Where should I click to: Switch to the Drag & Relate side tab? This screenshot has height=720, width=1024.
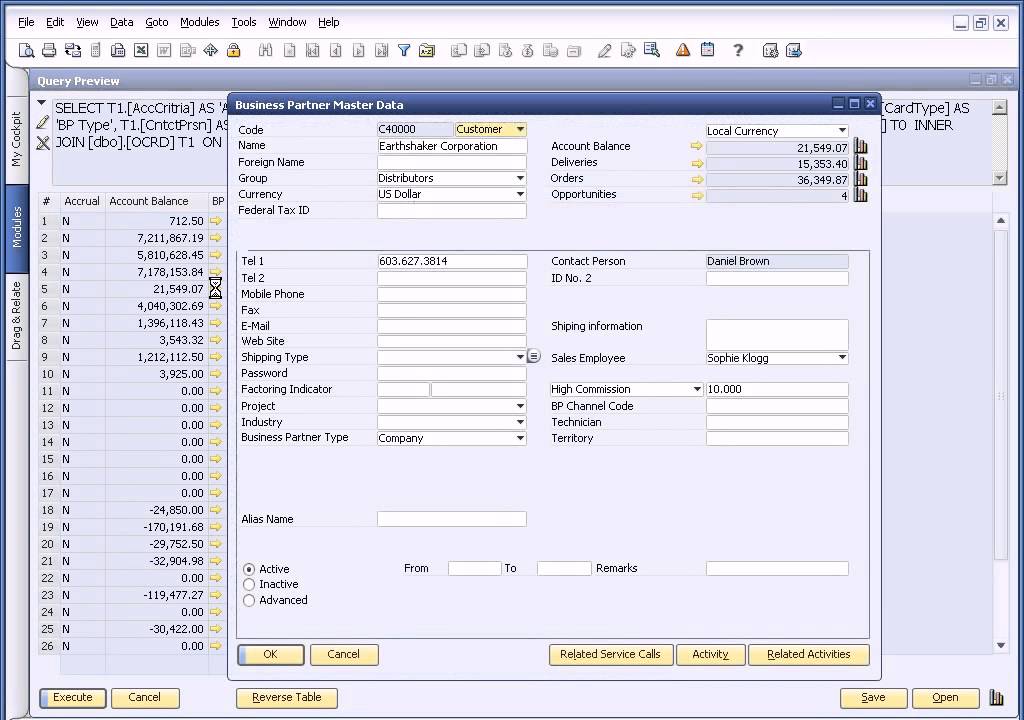(x=16, y=316)
